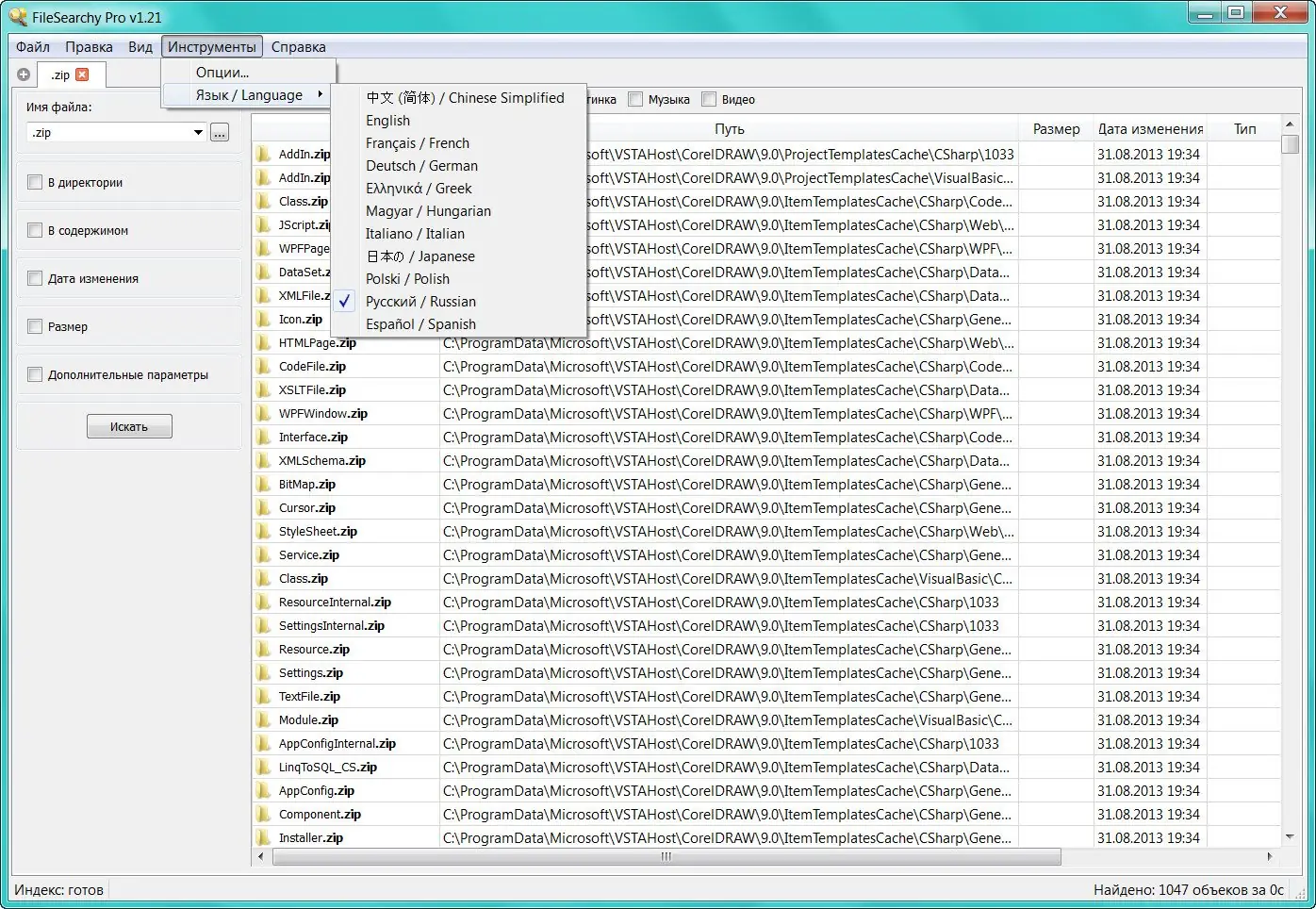The width and height of the screenshot is (1316, 909).
Task: Select 'Polski / Polish' language
Action: click(459, 279)
